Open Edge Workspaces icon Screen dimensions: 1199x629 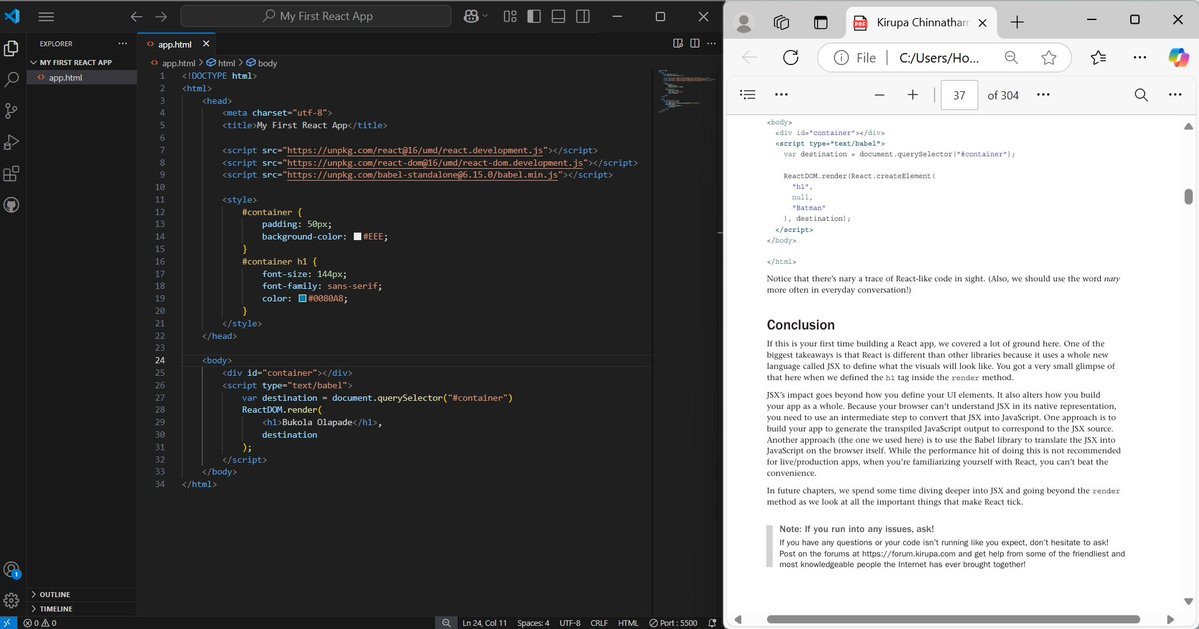(781, 22)
